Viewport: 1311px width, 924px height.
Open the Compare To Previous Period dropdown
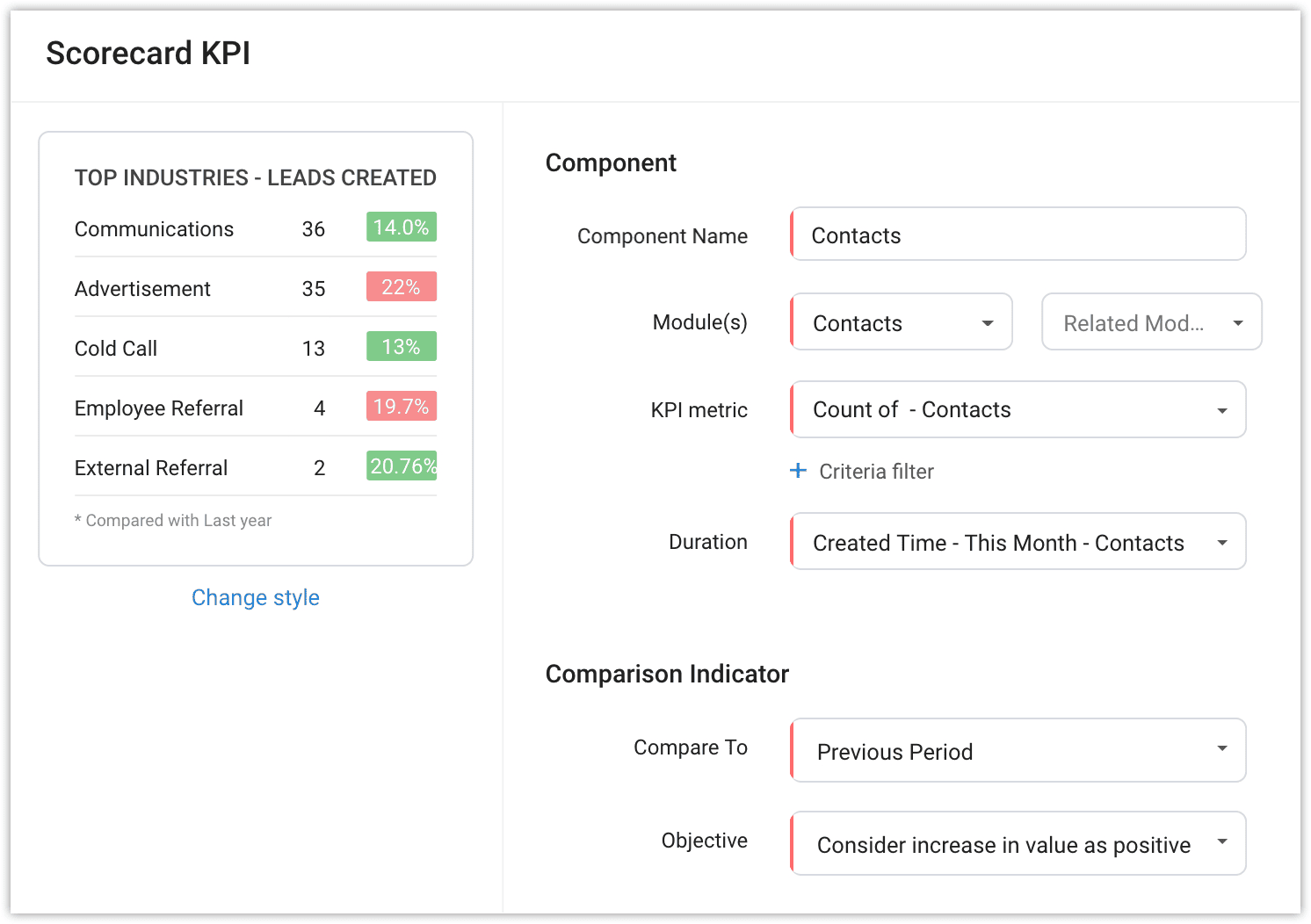click(1018, 750)
